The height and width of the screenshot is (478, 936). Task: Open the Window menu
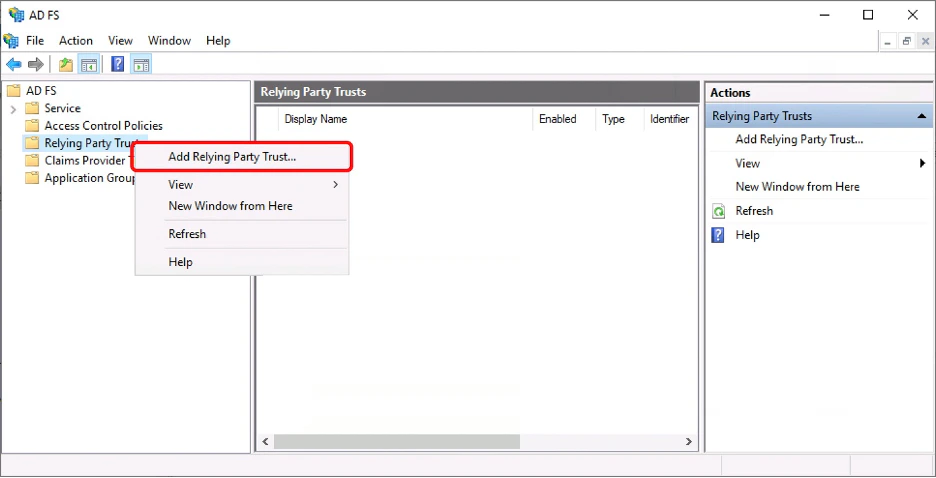170,41
